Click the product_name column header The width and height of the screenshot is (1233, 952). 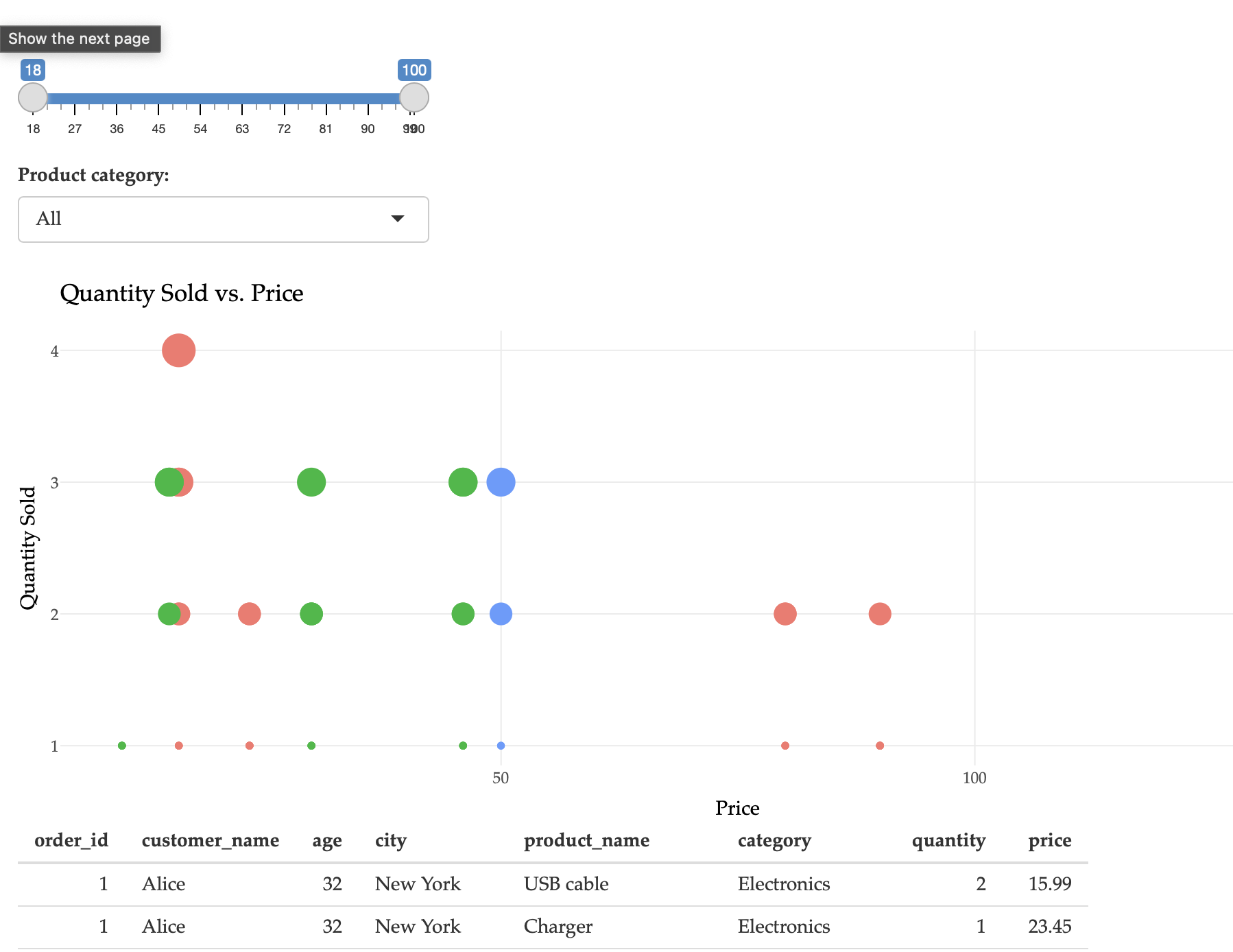point(586,840)
